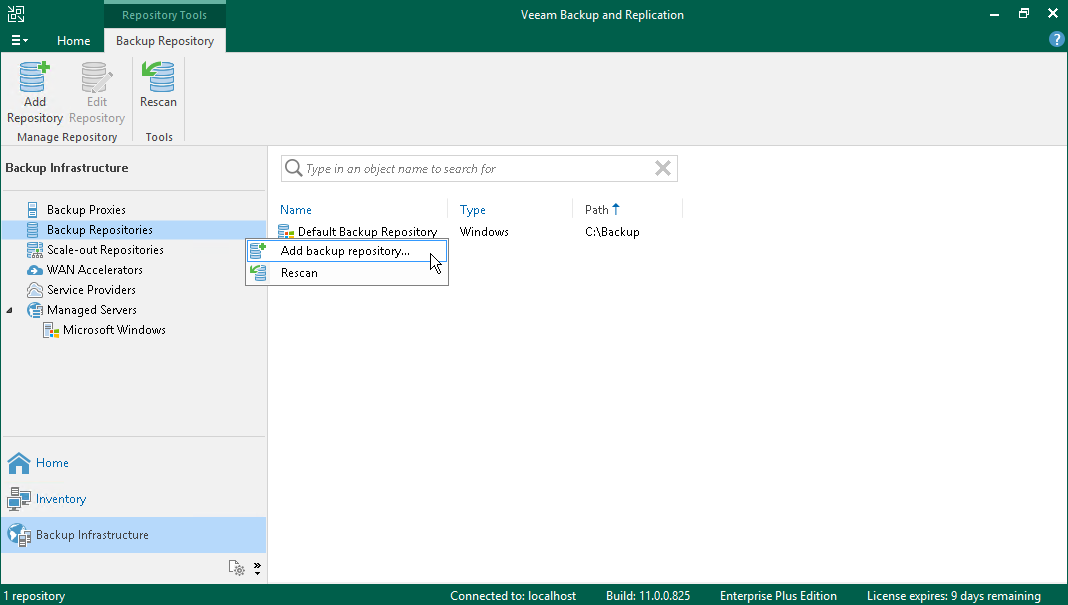The height and width of the screenshot is (605, 1068).
Task: Click the Repository Tools contextual tab
Action: [164, 15]
